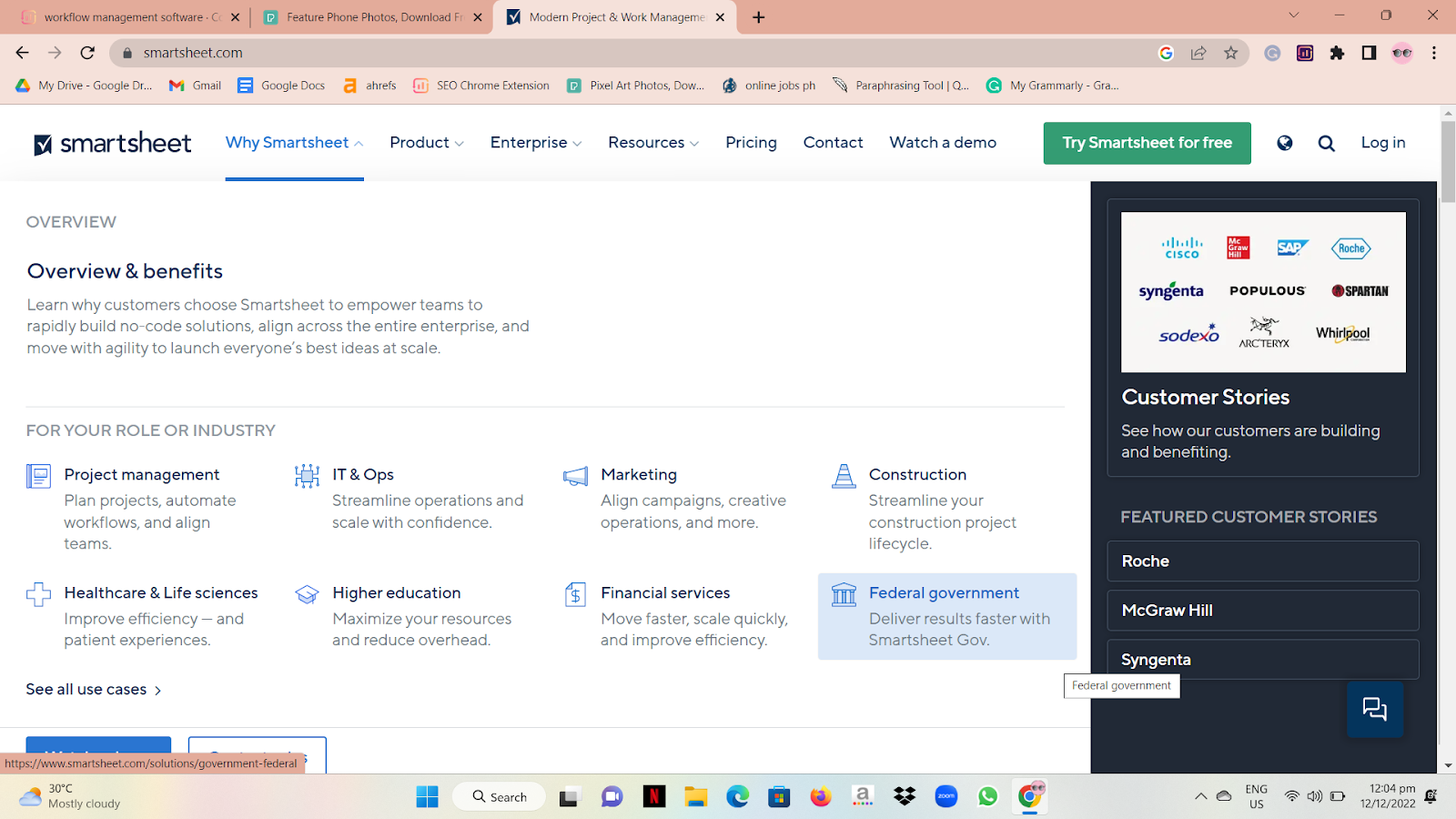Go back to the previous page
The width and height of the screenshot is (1456, 819).
[x=23, y=53]
